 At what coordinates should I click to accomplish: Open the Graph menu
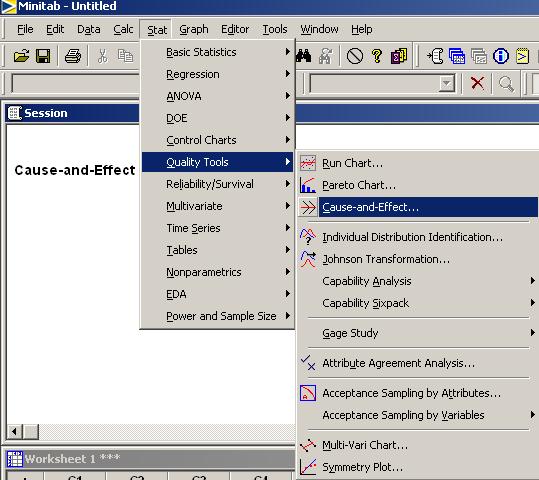click(x=194, y=30)
